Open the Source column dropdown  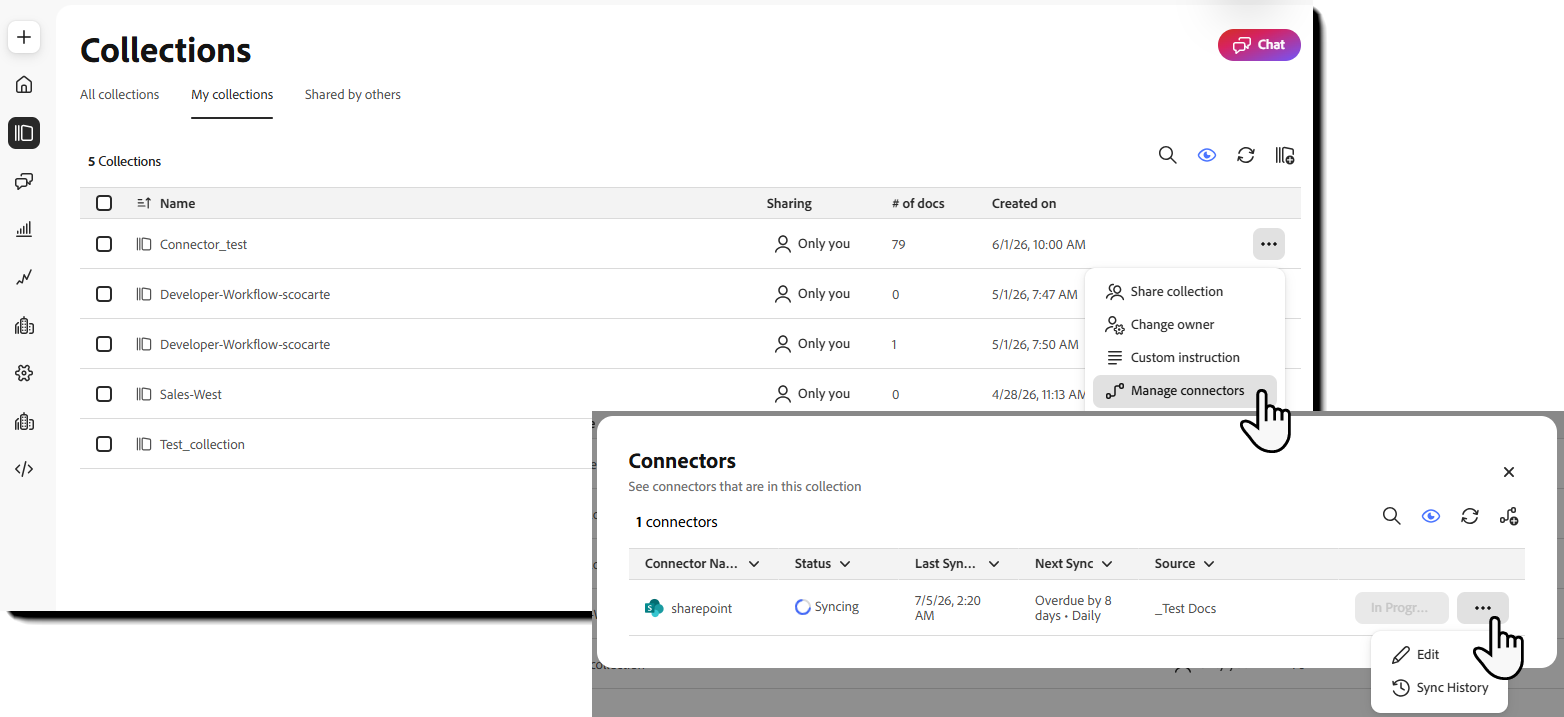(1209, 564)
